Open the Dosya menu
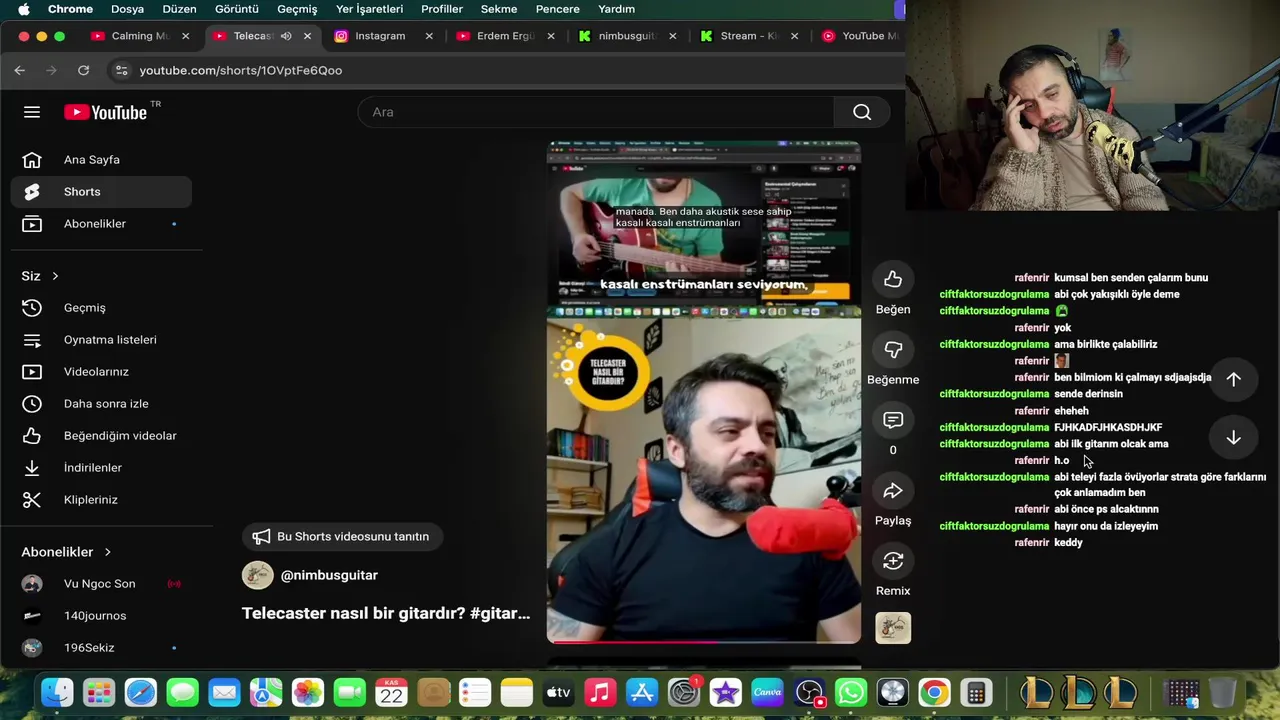Screen dimensions: 1280x720 click(x=127, y=9)
